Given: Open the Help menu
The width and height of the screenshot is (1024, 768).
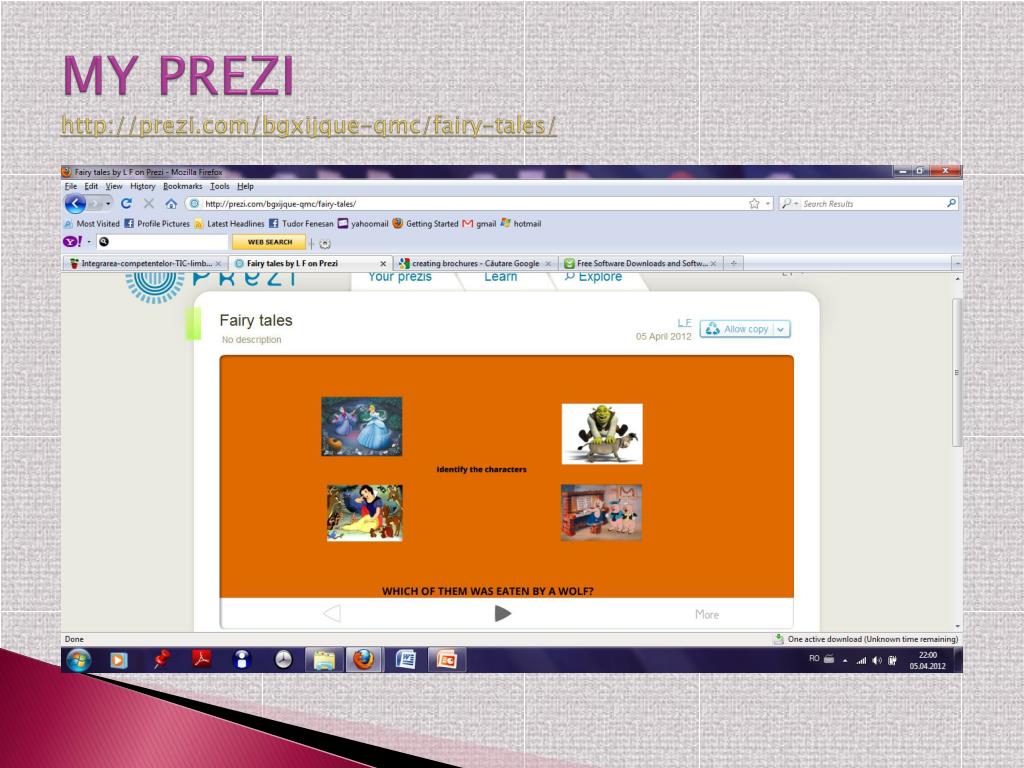Looking at the screenshot, I should point(245,186).
